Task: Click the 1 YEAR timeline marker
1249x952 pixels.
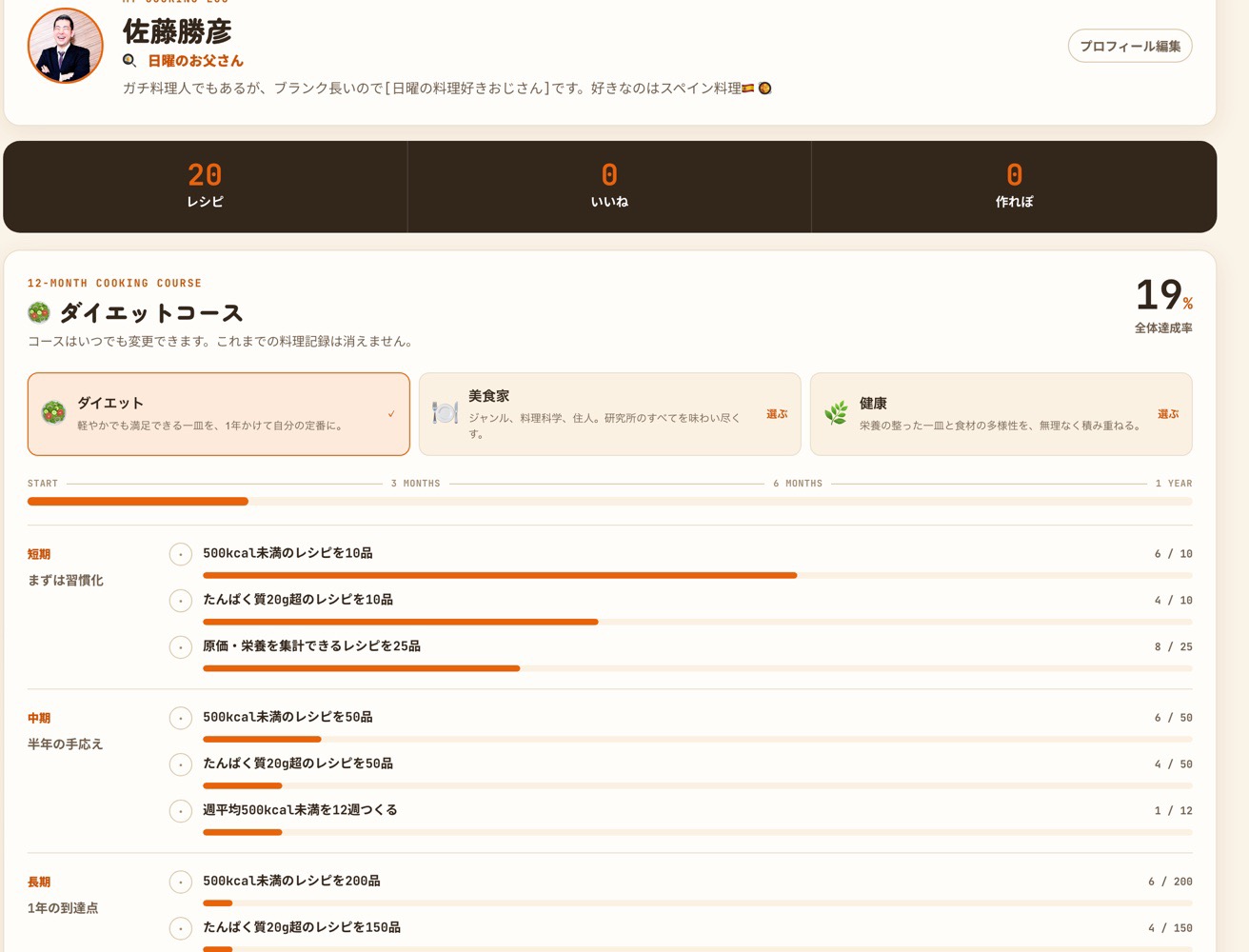Action: coord(1174,484)
